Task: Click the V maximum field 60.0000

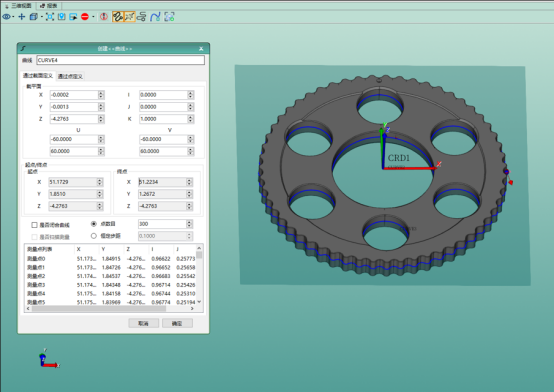Action: point(163,151)
